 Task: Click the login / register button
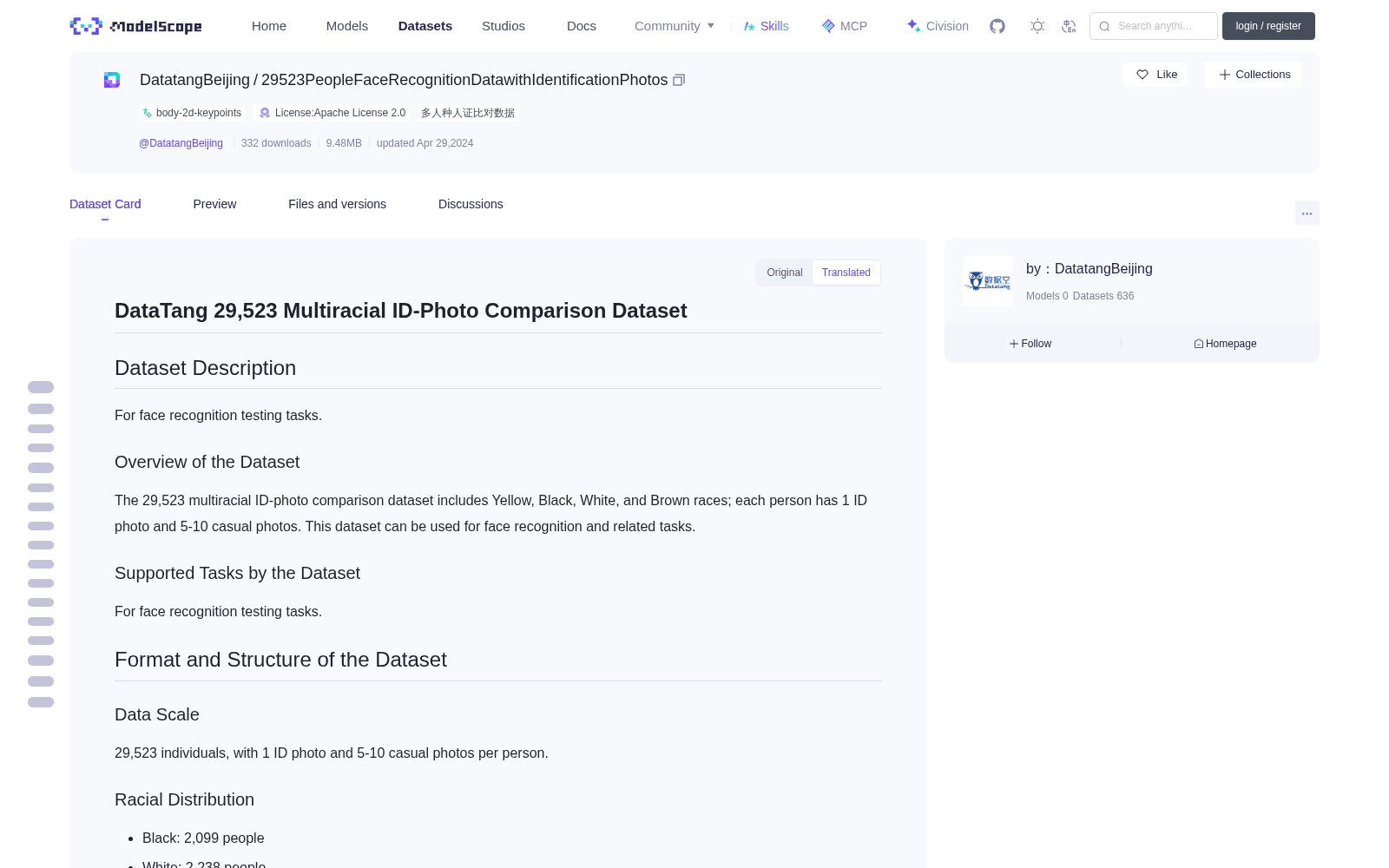pos(1268,26)
